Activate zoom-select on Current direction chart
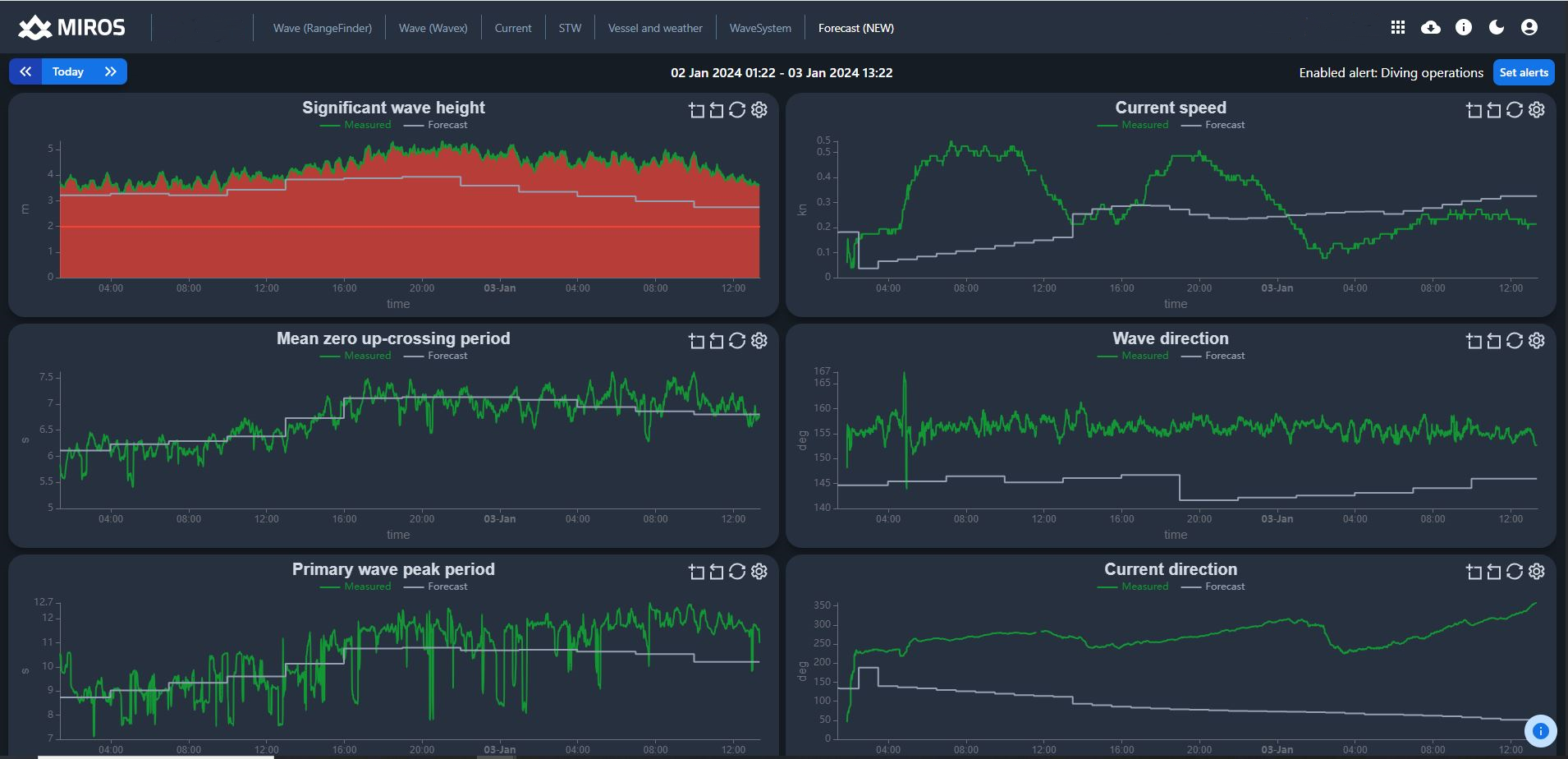 pos(1474,572)
